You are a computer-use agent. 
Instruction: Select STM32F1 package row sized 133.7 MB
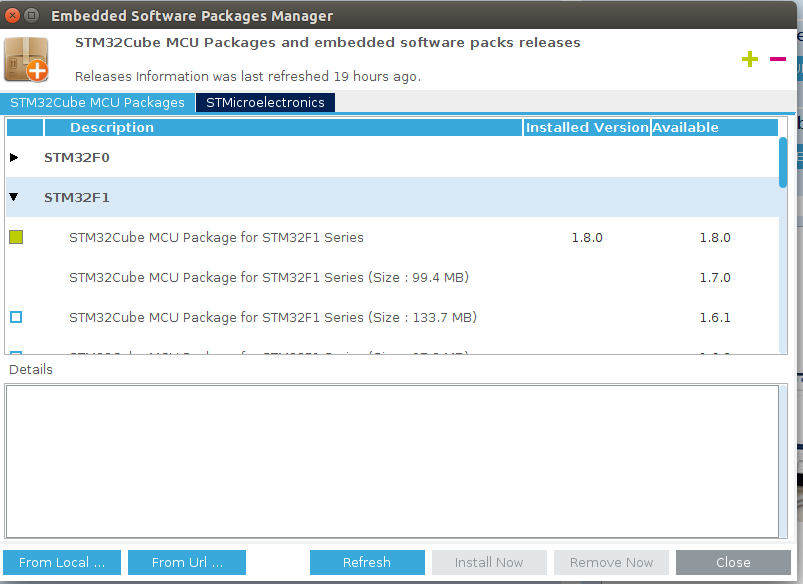392,317
